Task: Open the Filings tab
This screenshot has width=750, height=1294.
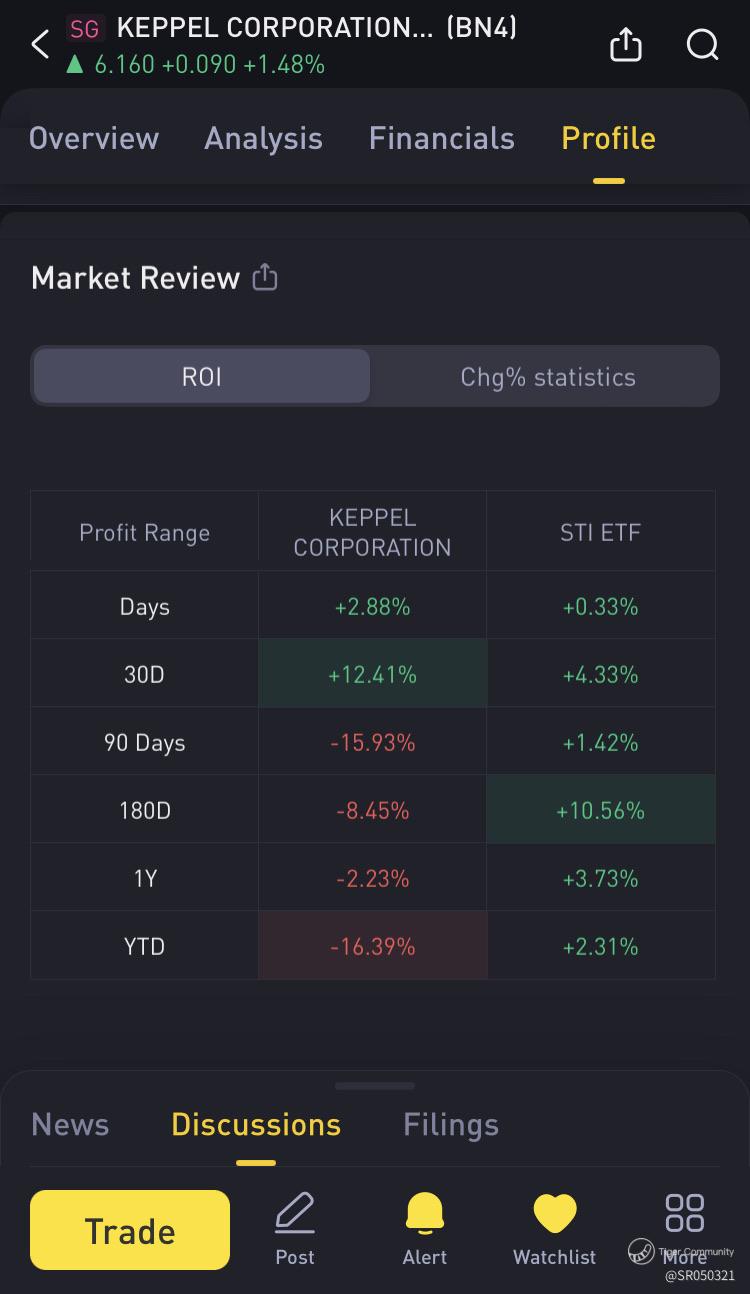Action: pyautogui.click(x=451, y=1124)
